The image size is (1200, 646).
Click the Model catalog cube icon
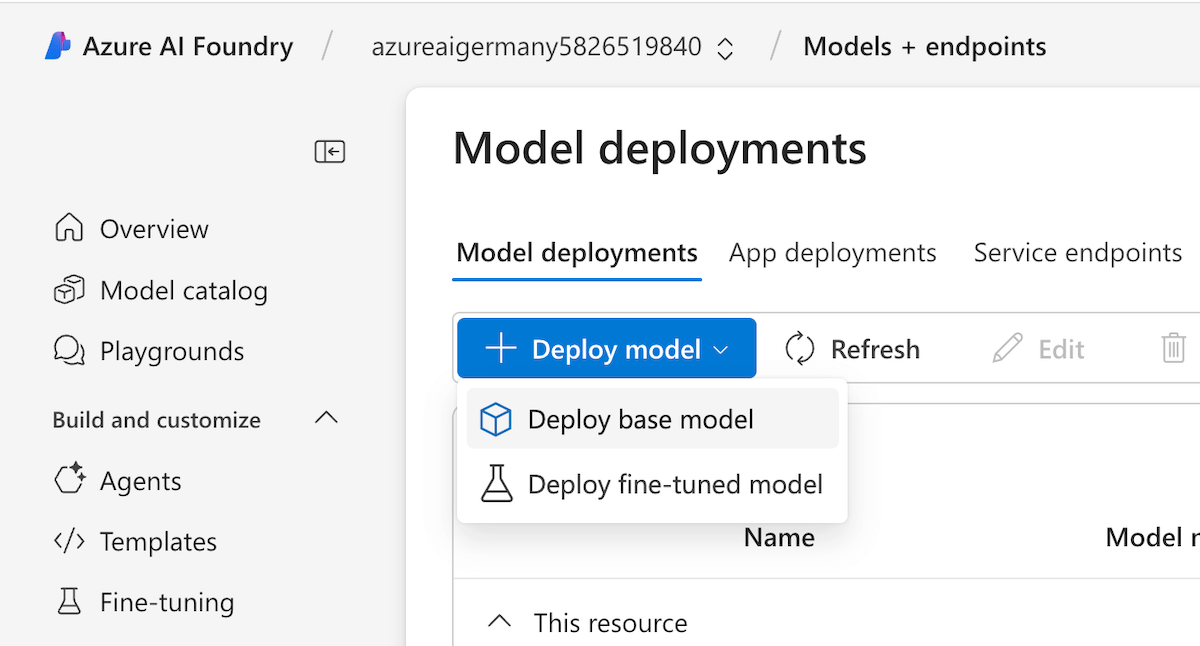[x=68, y=291]
